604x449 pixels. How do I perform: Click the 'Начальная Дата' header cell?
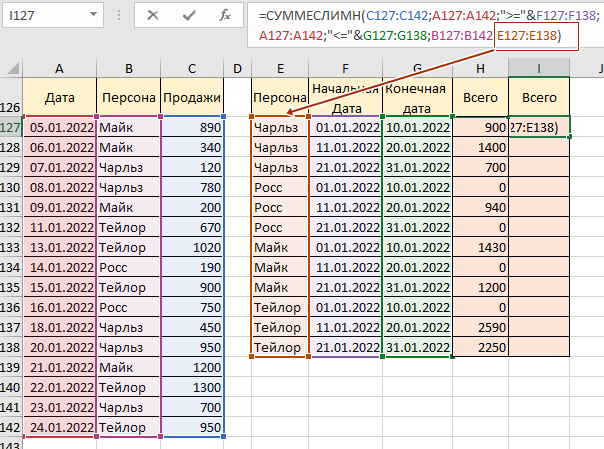point(346,97)
